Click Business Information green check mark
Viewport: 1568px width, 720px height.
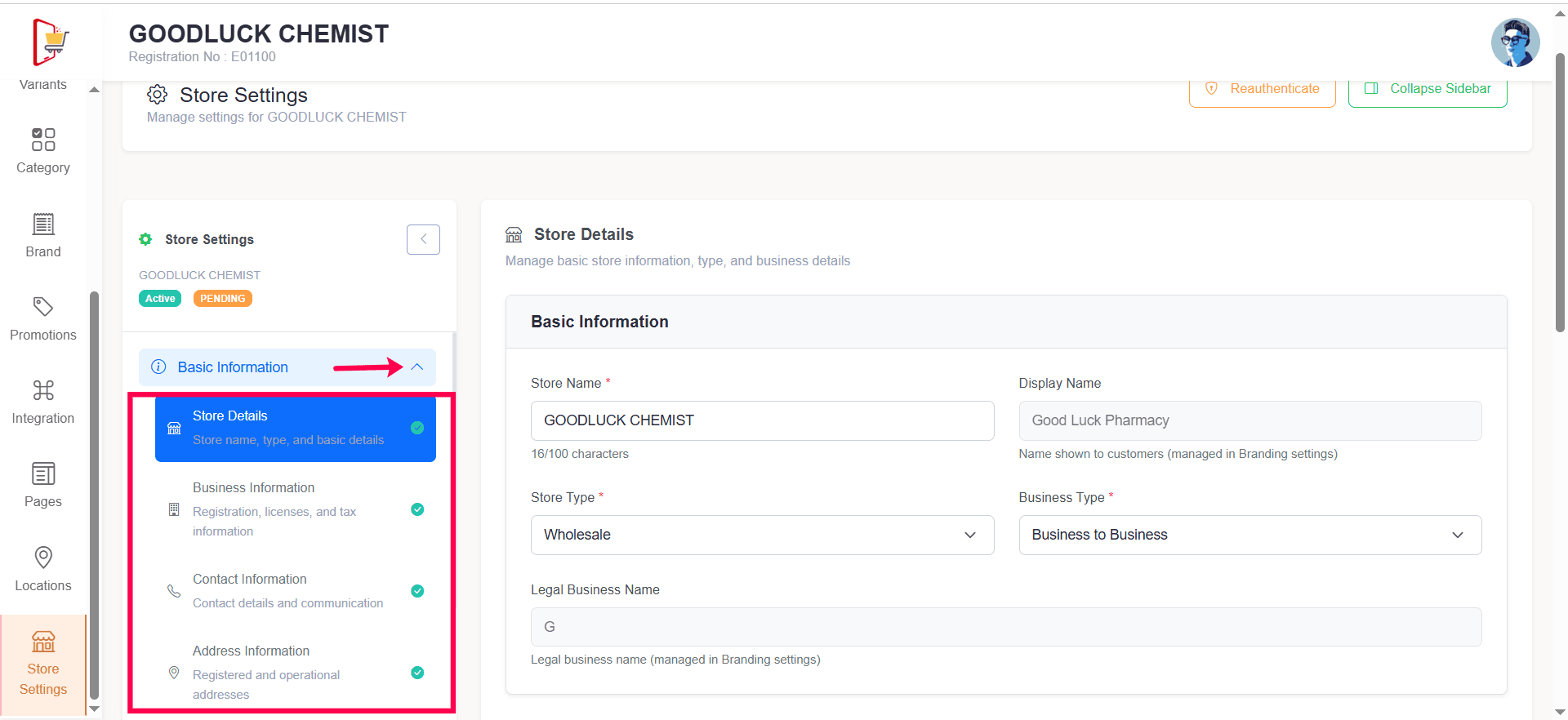[x=417, y=509]
